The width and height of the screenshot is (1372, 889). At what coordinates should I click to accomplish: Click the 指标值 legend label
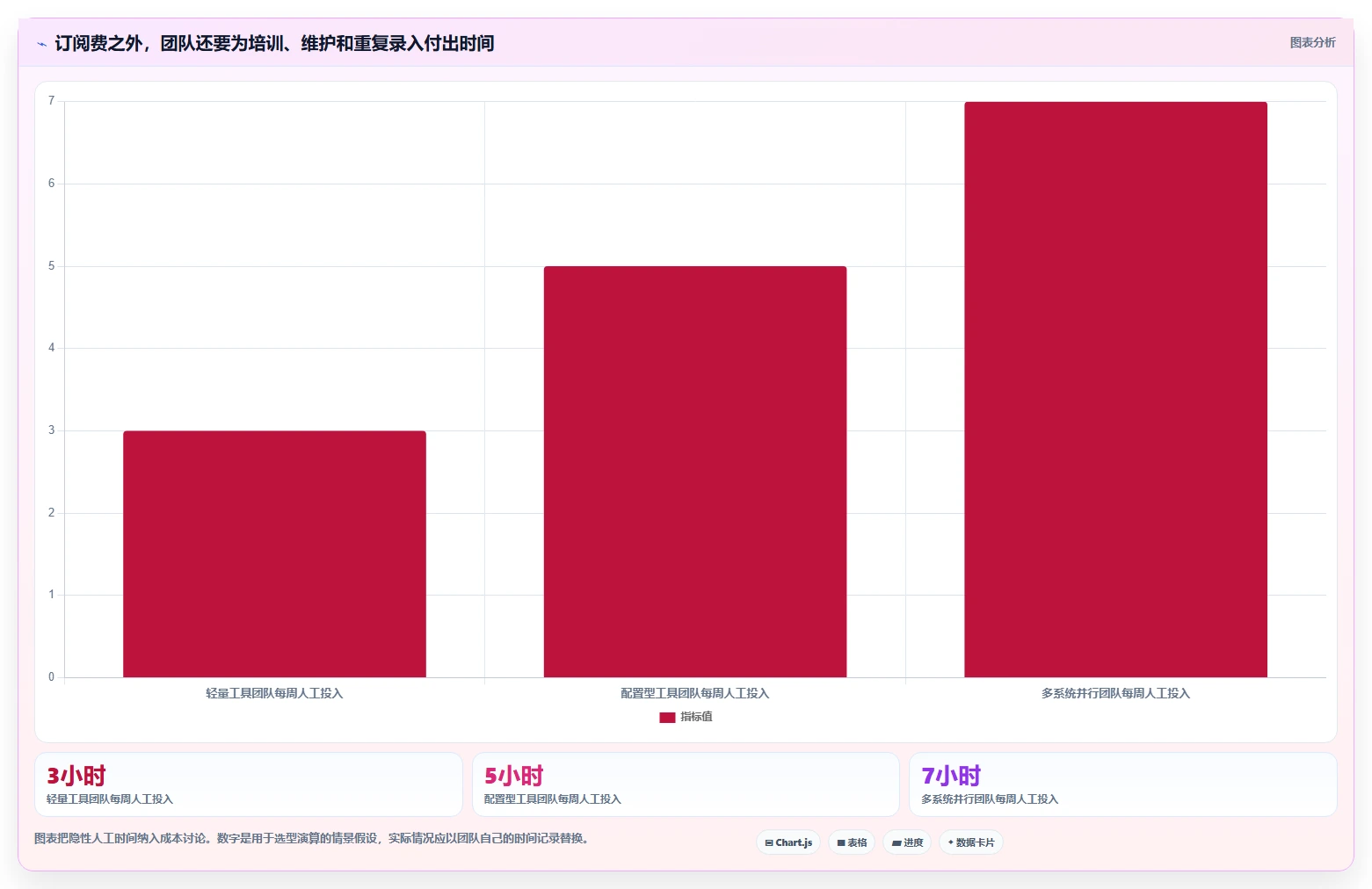[696, 717]
